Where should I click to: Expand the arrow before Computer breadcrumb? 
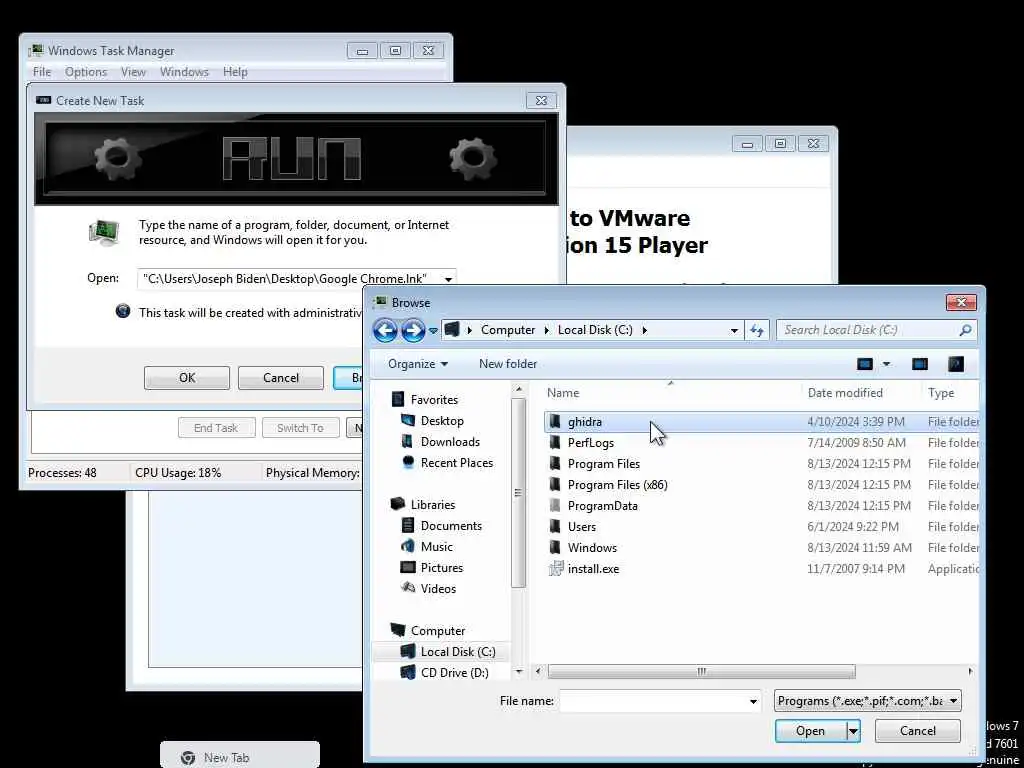click(x=470, y=330)
